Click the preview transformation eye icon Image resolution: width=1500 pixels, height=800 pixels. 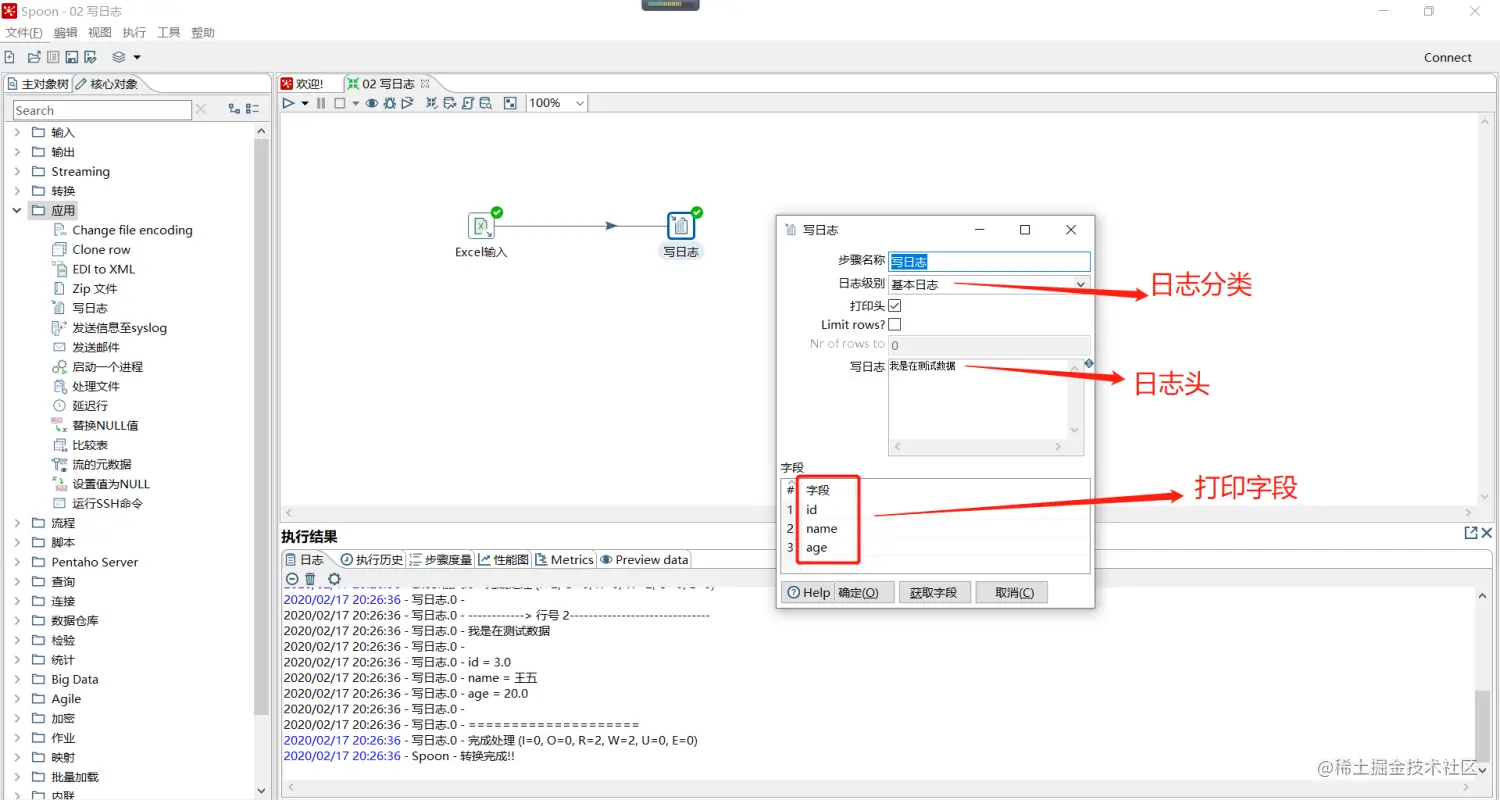click(x=372, y=103)
